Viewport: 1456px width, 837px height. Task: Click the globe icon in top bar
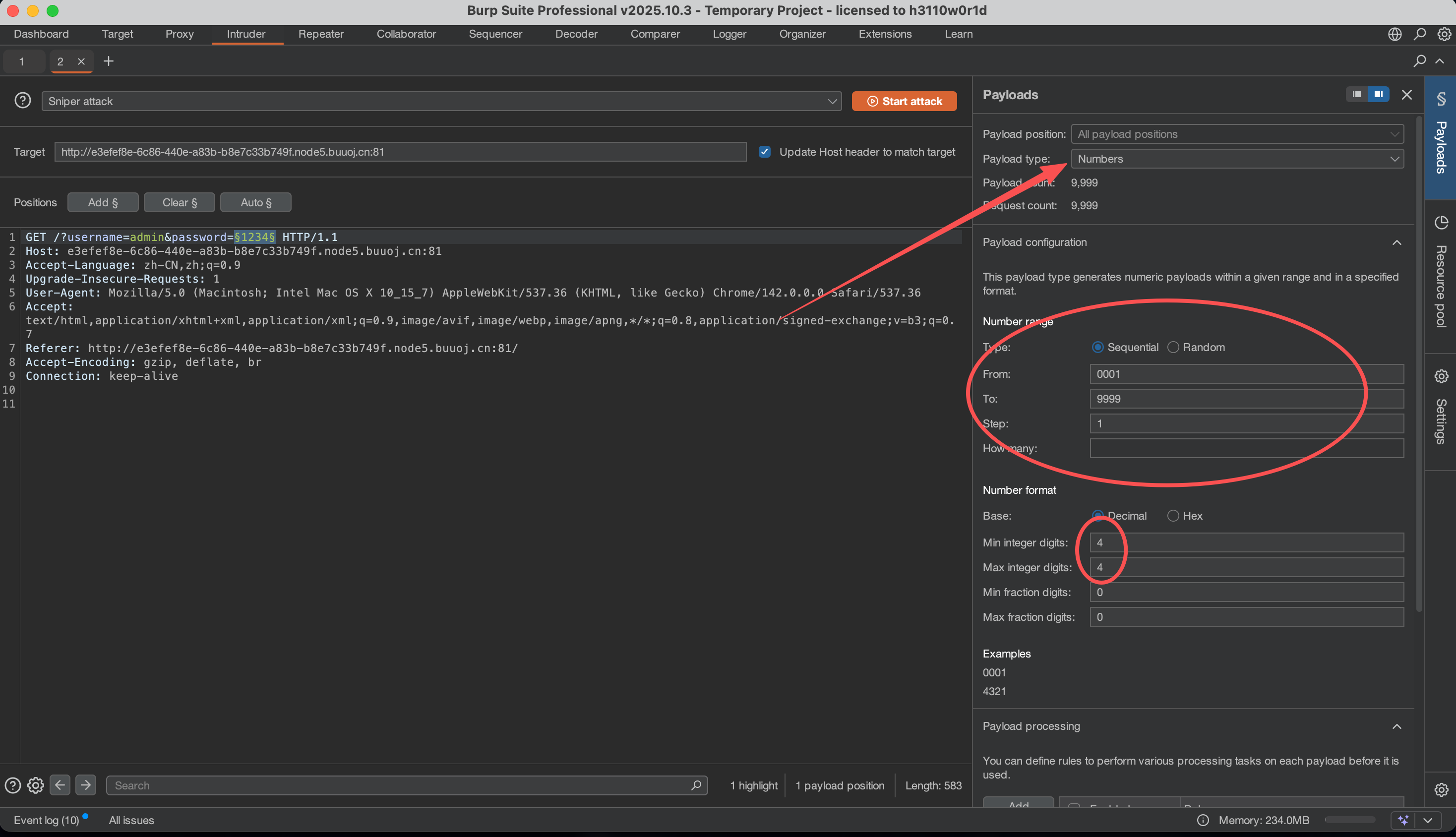coord(1395,34)
